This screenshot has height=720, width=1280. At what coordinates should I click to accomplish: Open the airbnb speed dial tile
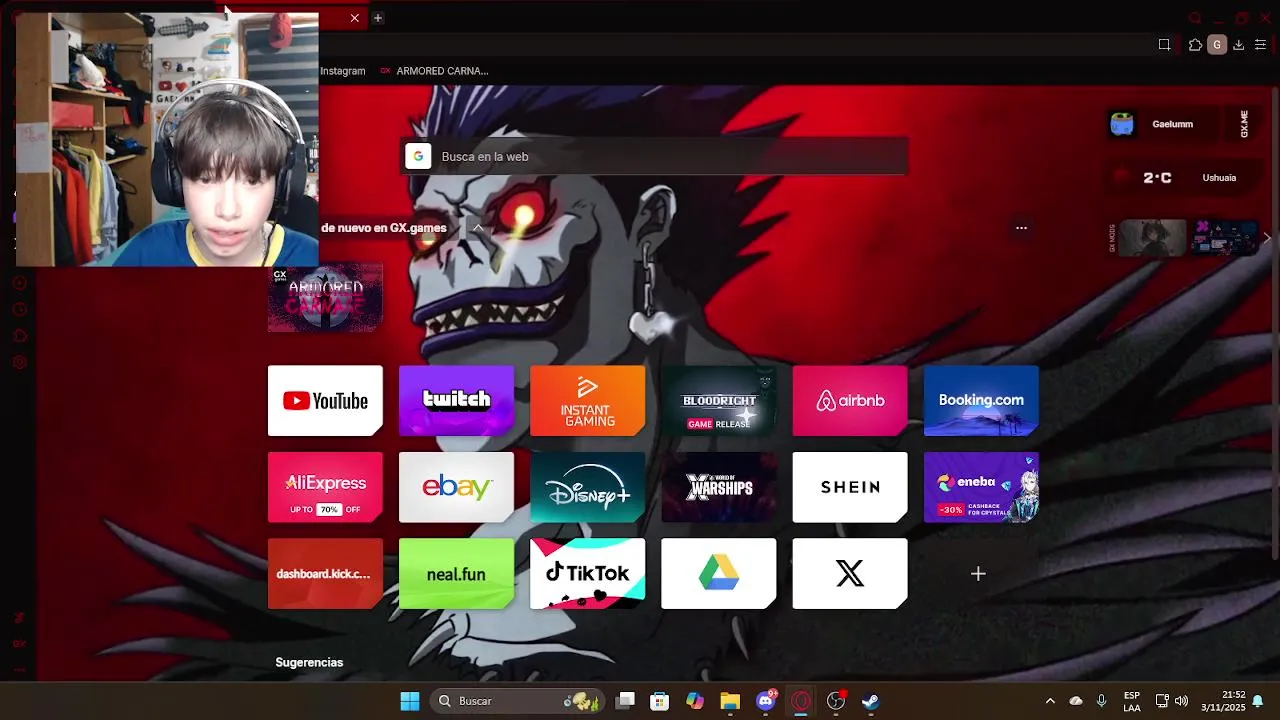(850, 401)
